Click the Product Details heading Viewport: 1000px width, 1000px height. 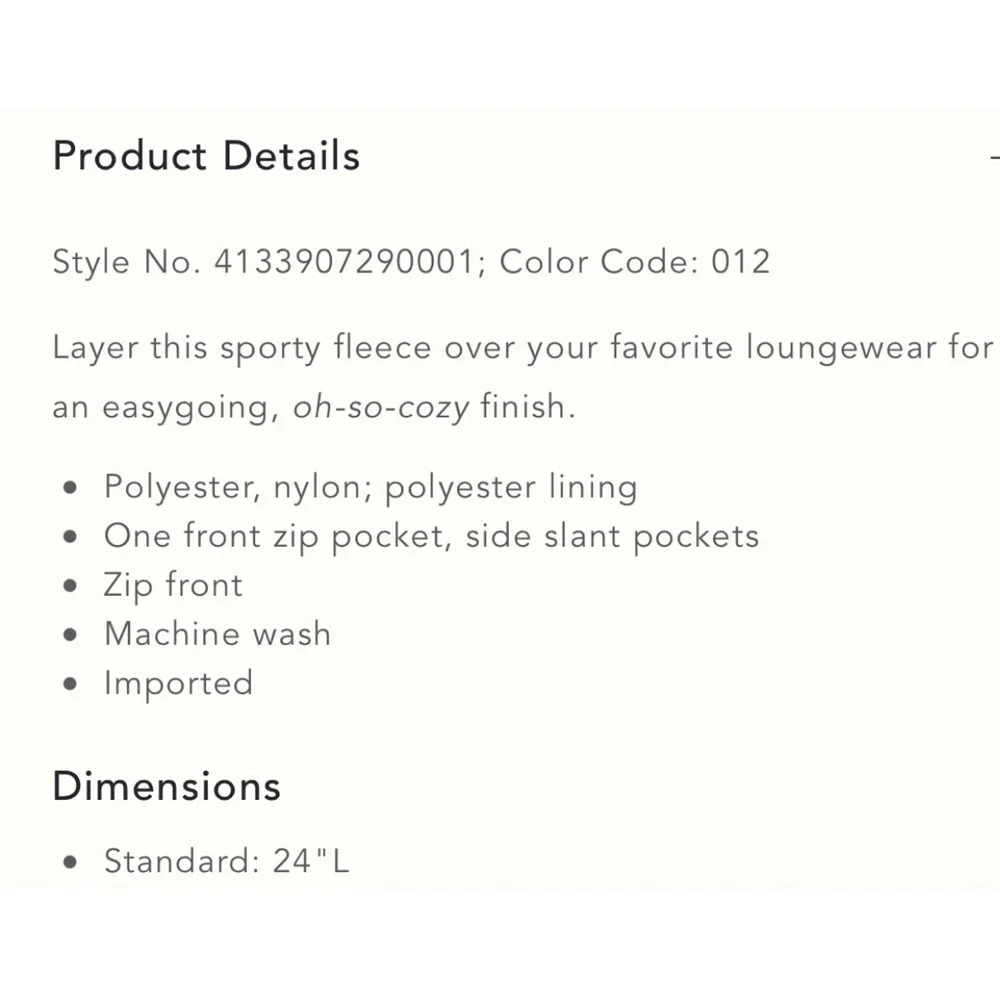pos(207,156)
